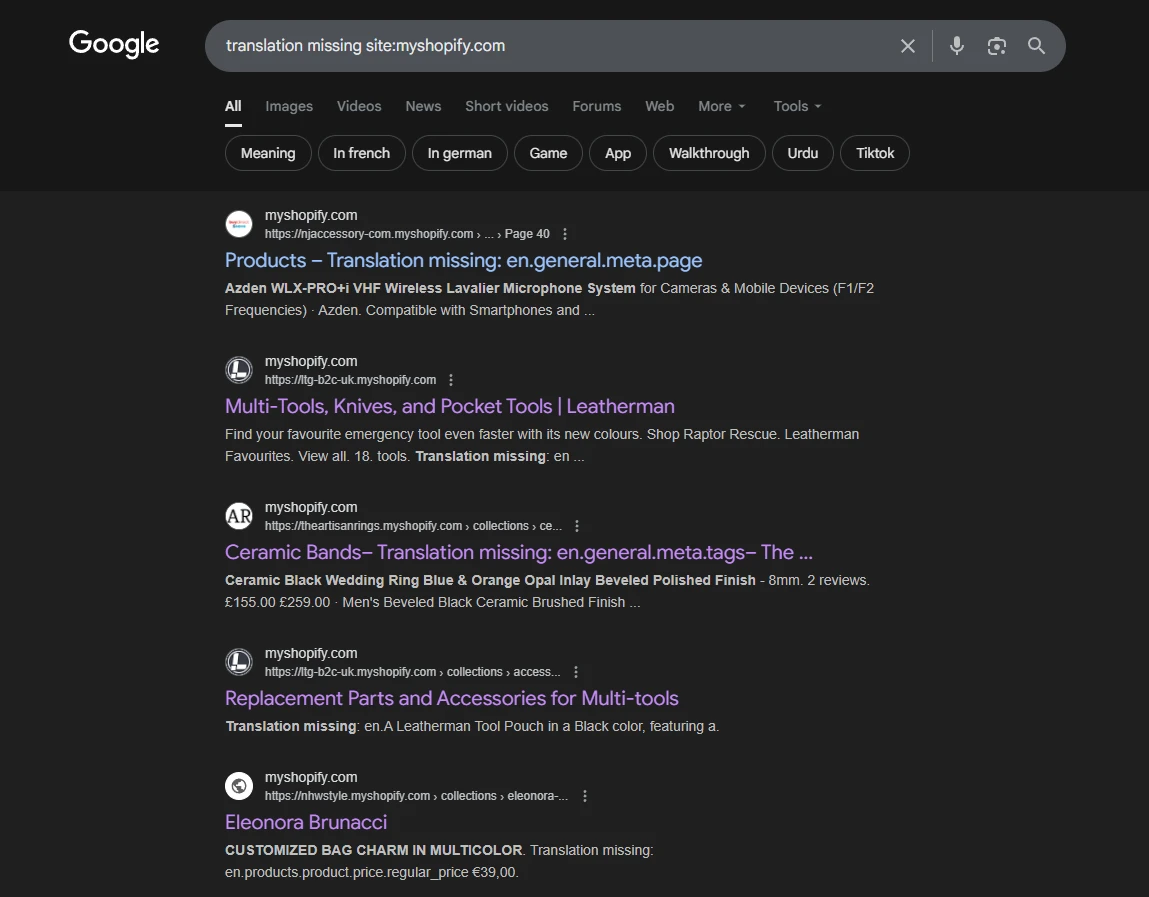Select the App suggestion chip
The width and height of the screenshot is (1149, 897).
pyautogui.click(x=618, y=153)
